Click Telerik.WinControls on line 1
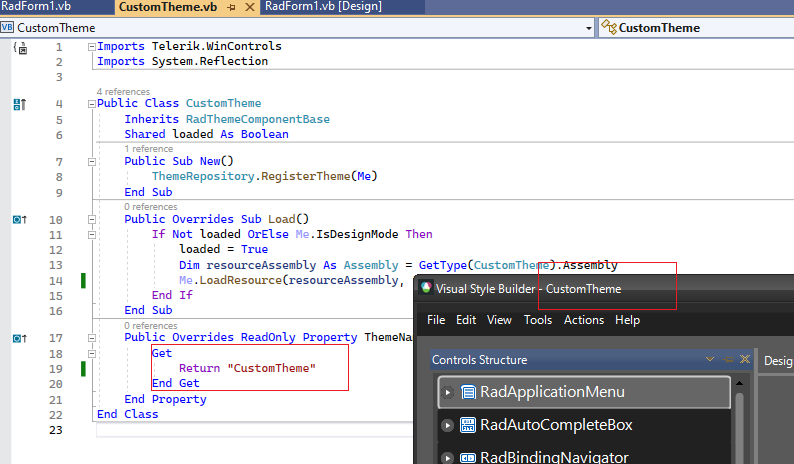Image resolution: width=794 pixels, height=464 pixels. (x=217, y=46)
